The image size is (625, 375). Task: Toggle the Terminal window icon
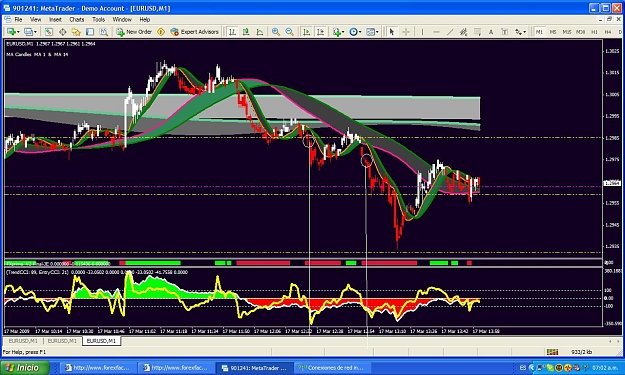[x=90, y=32]
